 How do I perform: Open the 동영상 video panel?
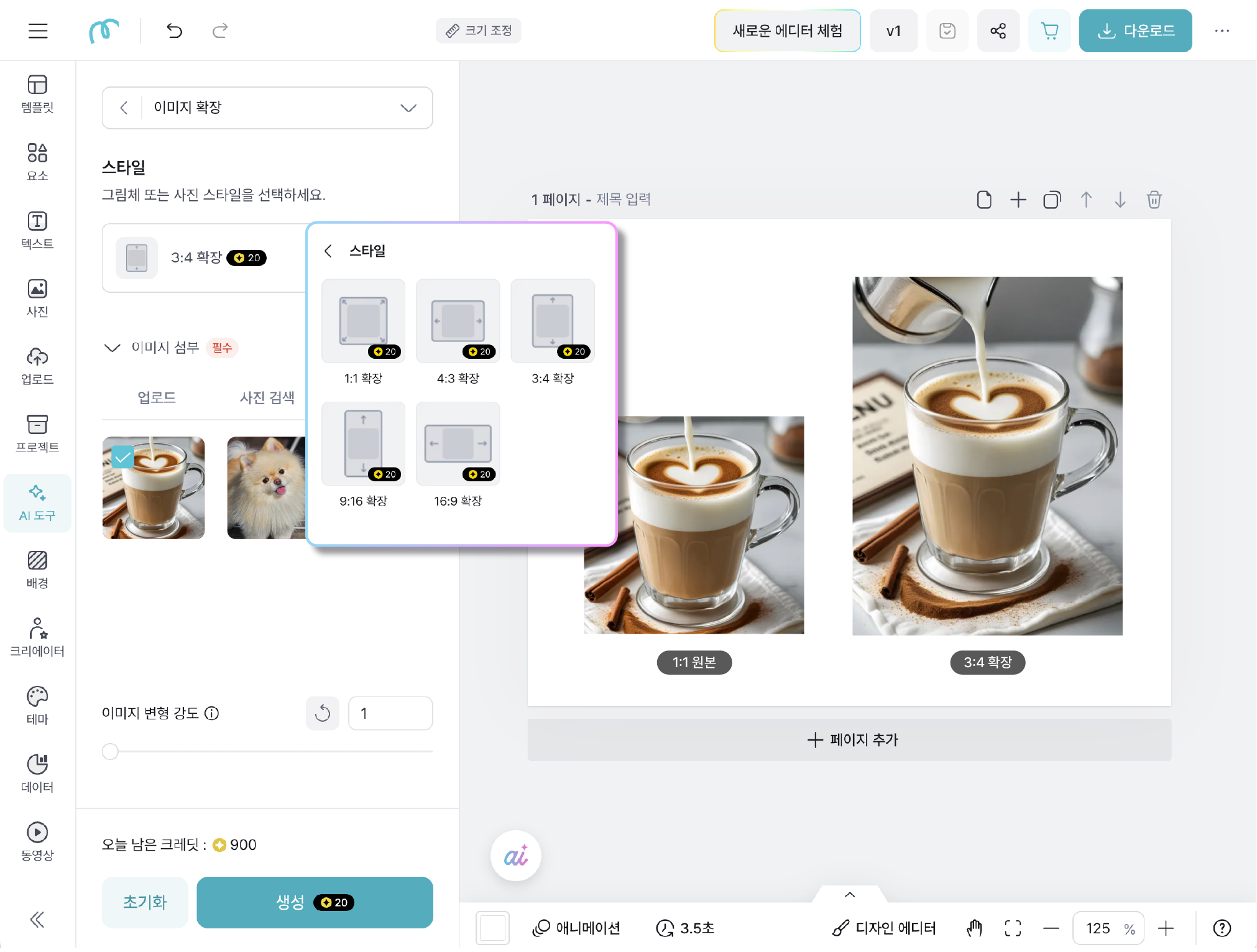click(x=37, y=841)
